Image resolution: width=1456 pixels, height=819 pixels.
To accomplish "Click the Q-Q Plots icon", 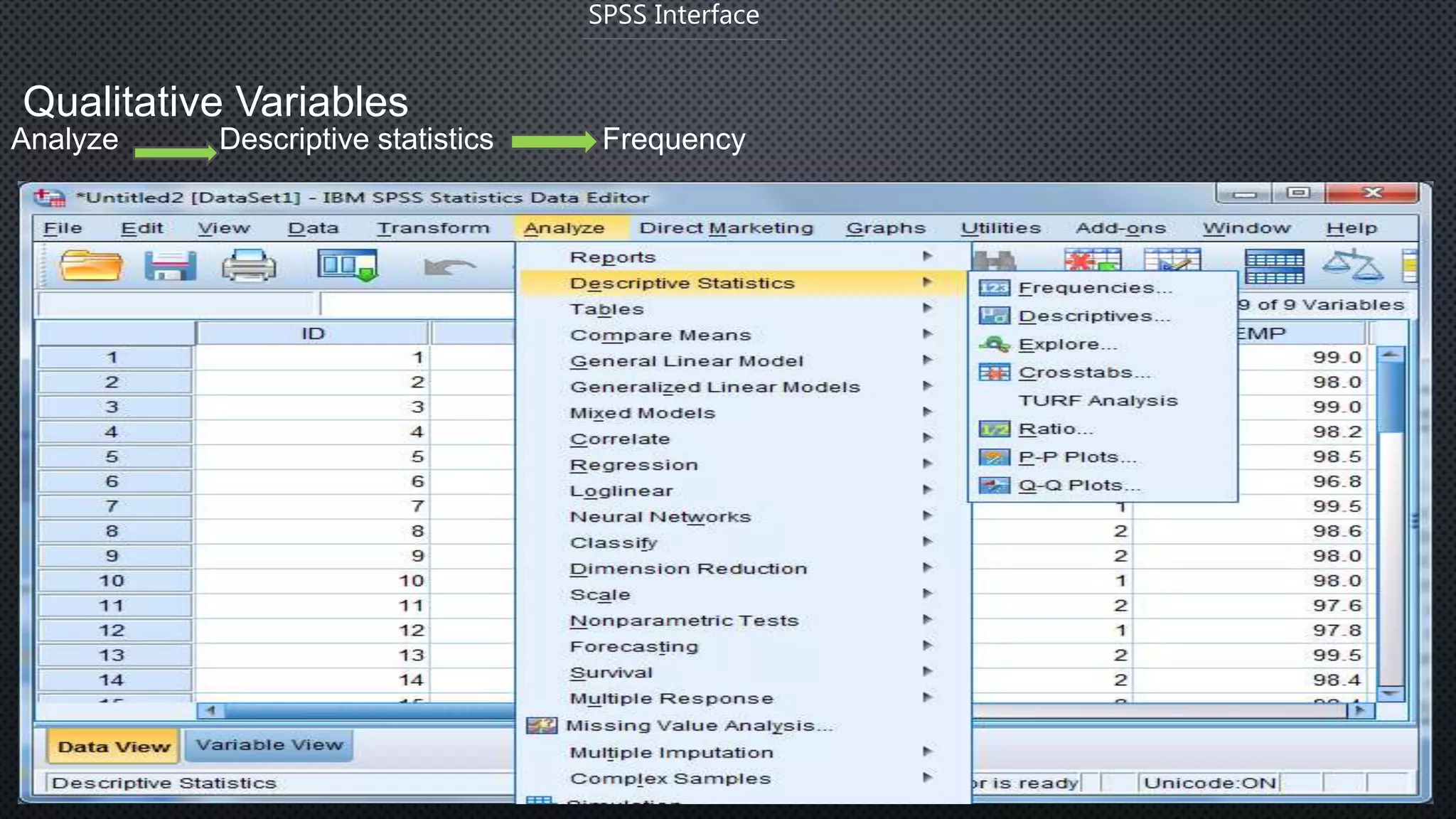I will click(994, 486).
